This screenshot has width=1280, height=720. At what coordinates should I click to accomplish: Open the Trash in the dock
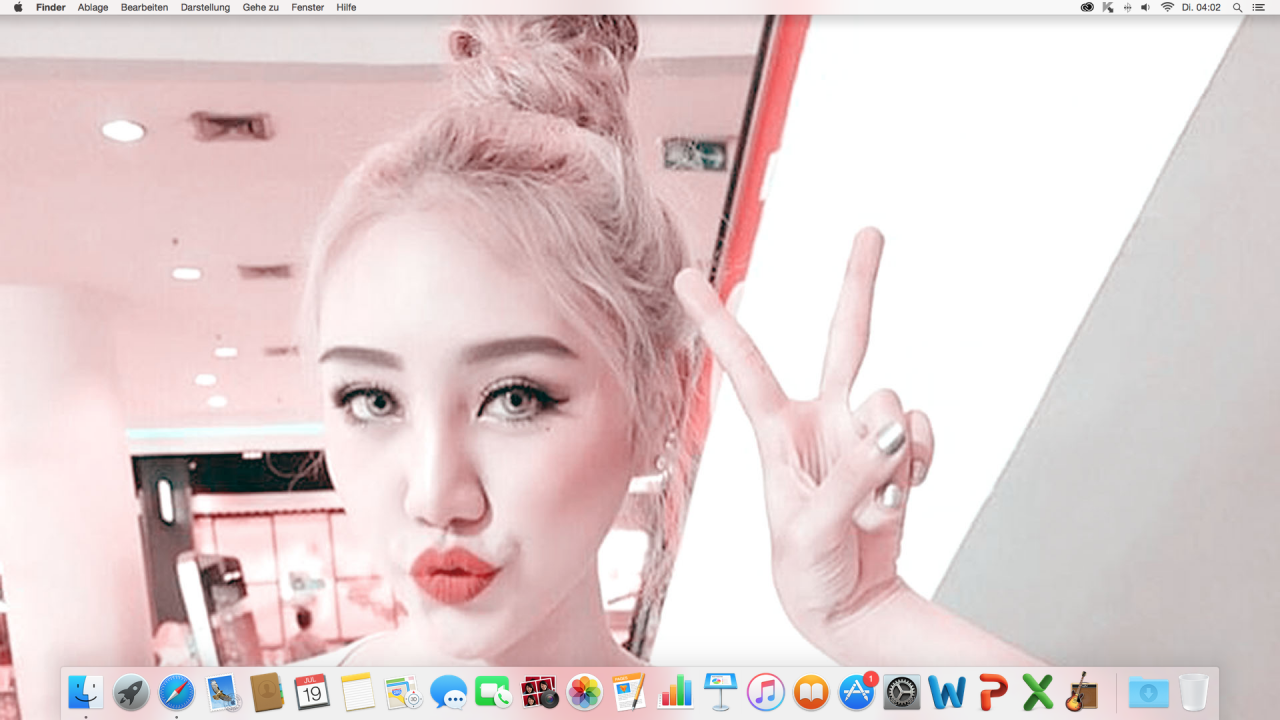[x=1194, y=692]
